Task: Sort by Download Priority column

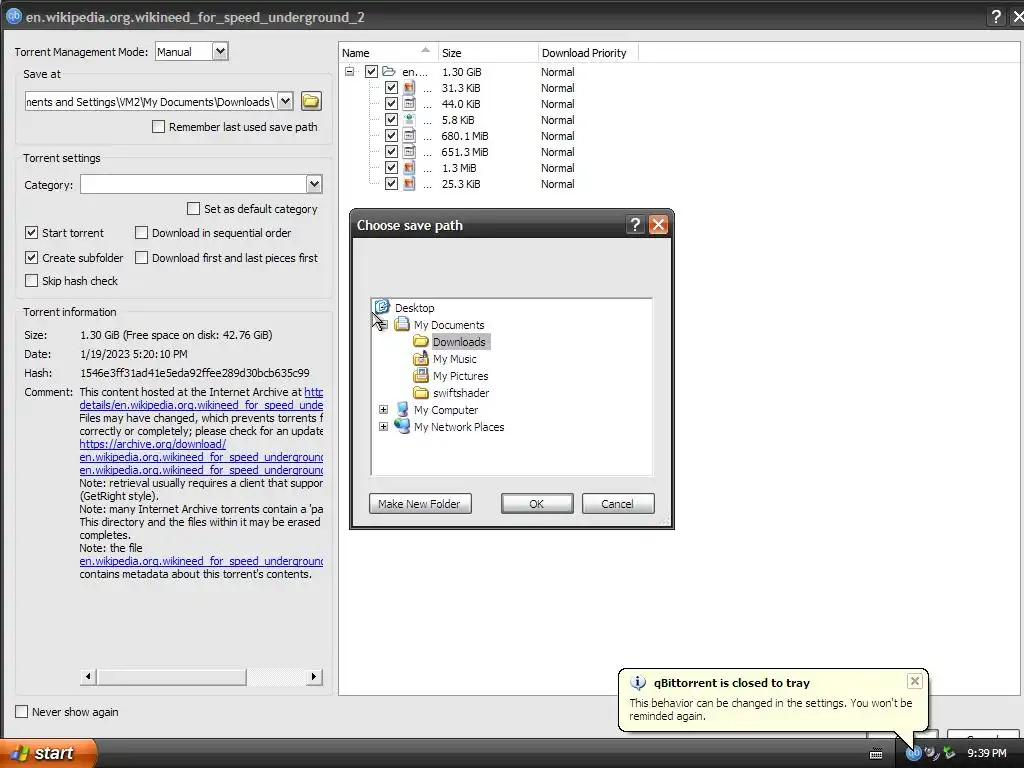Action: tap(588, 53)
